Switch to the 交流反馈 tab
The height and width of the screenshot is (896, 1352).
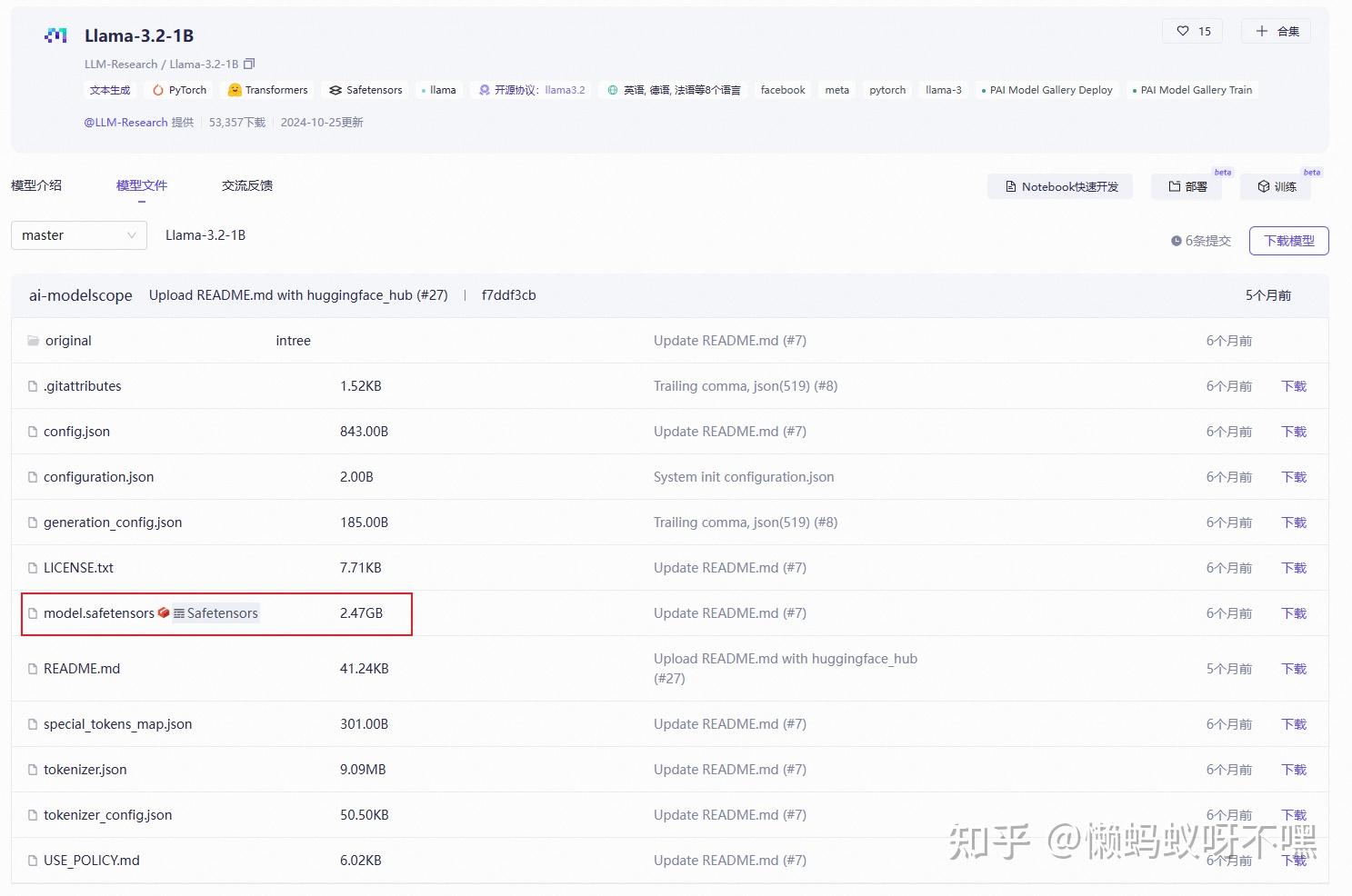point(247,185)
